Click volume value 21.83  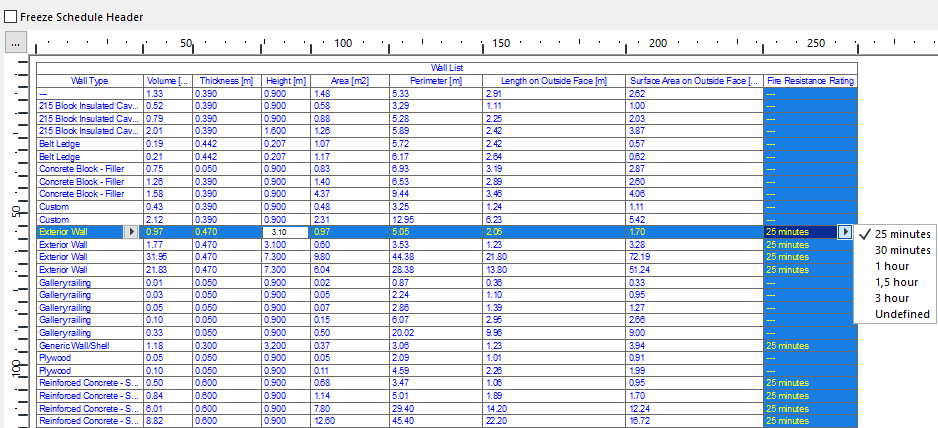pos(157,270)
